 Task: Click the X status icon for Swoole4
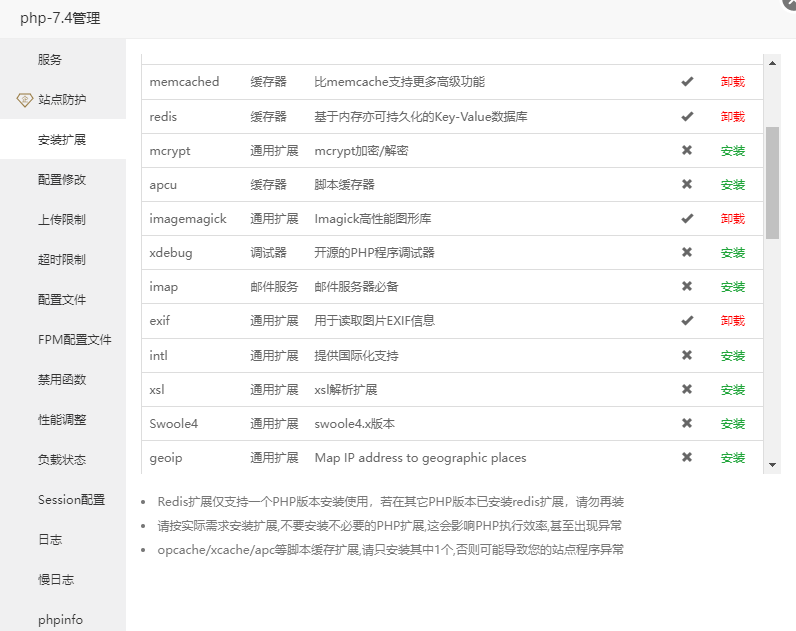687,423
